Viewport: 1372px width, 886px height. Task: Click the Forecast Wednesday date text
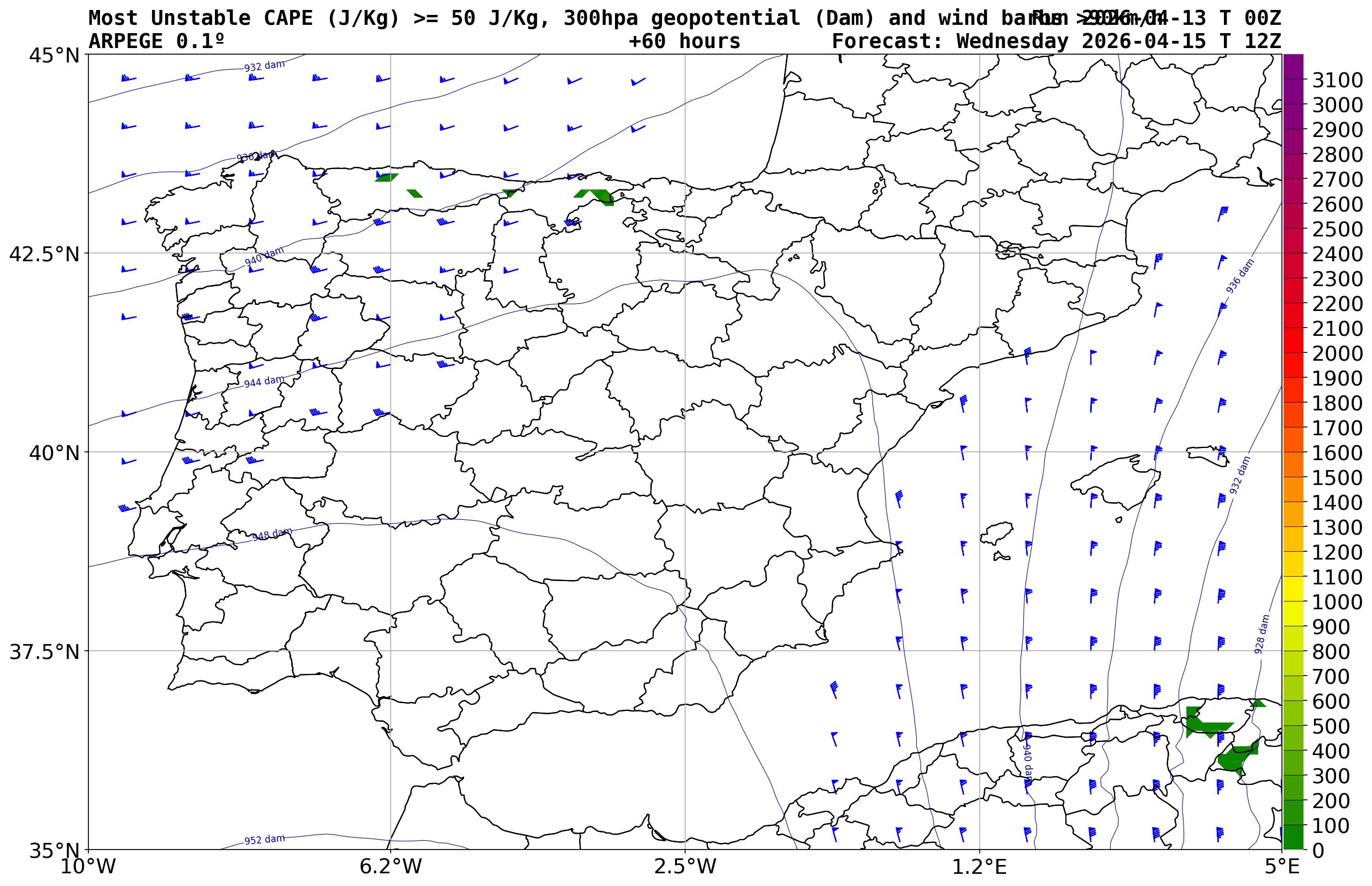(1056, 41)
